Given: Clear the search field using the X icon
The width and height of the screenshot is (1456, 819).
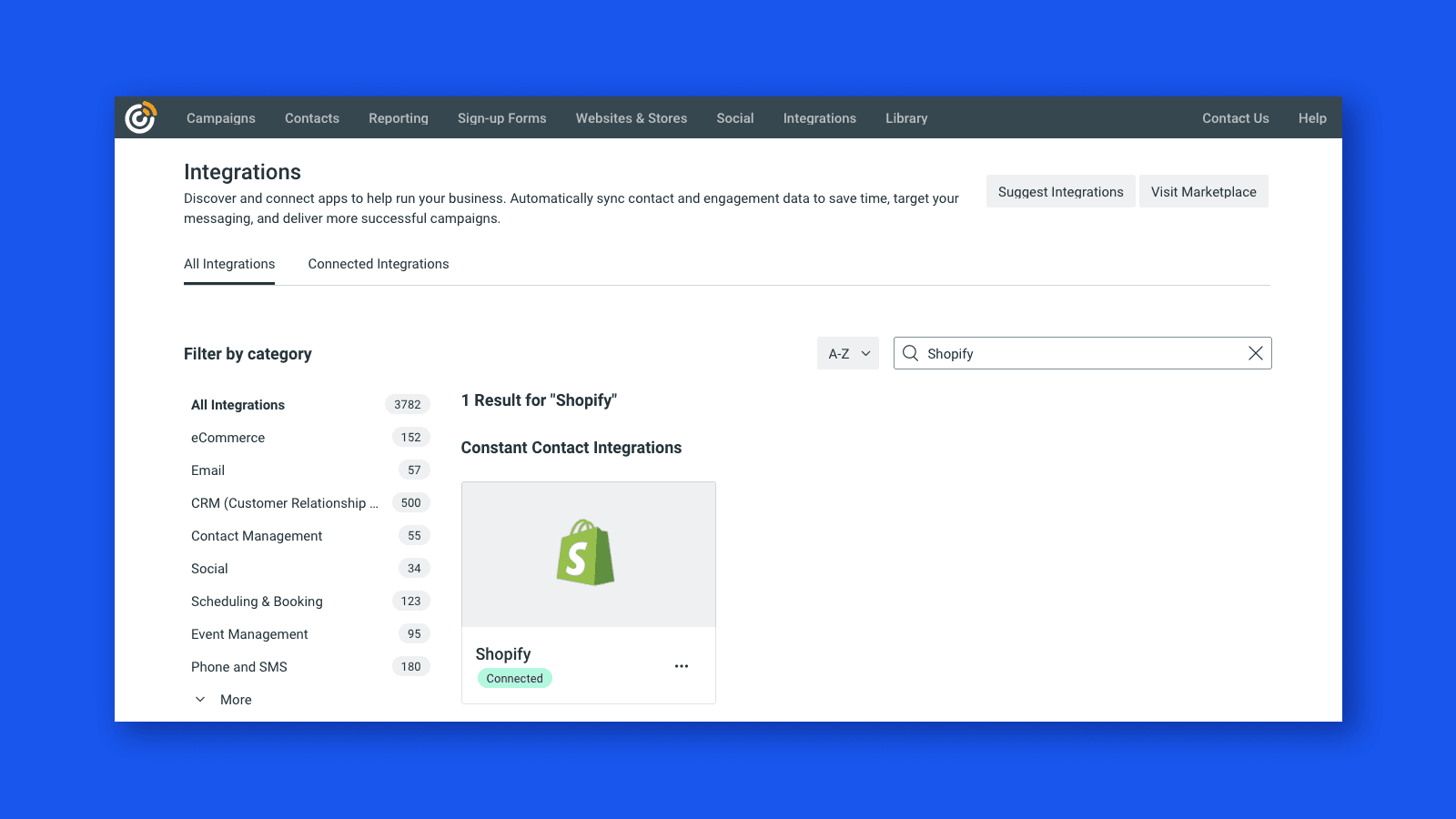Looking at the screenshot, I should (x=1256, y=353).
